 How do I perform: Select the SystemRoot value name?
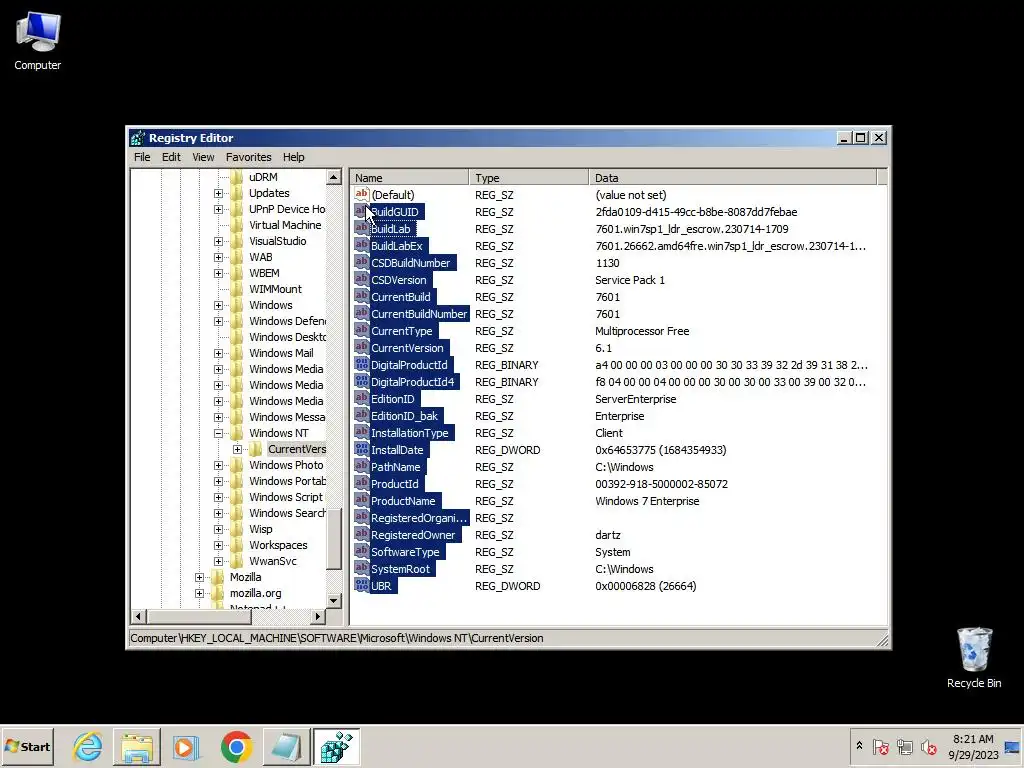point(400,569)
